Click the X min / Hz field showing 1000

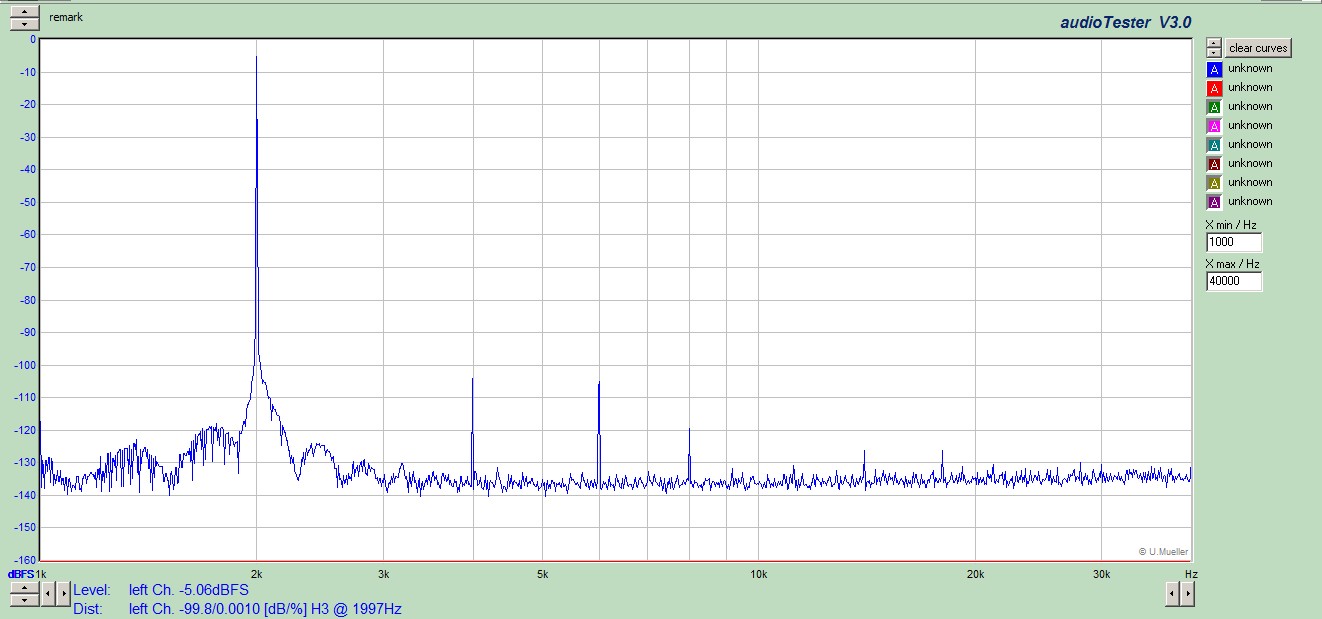(1234, 242)
